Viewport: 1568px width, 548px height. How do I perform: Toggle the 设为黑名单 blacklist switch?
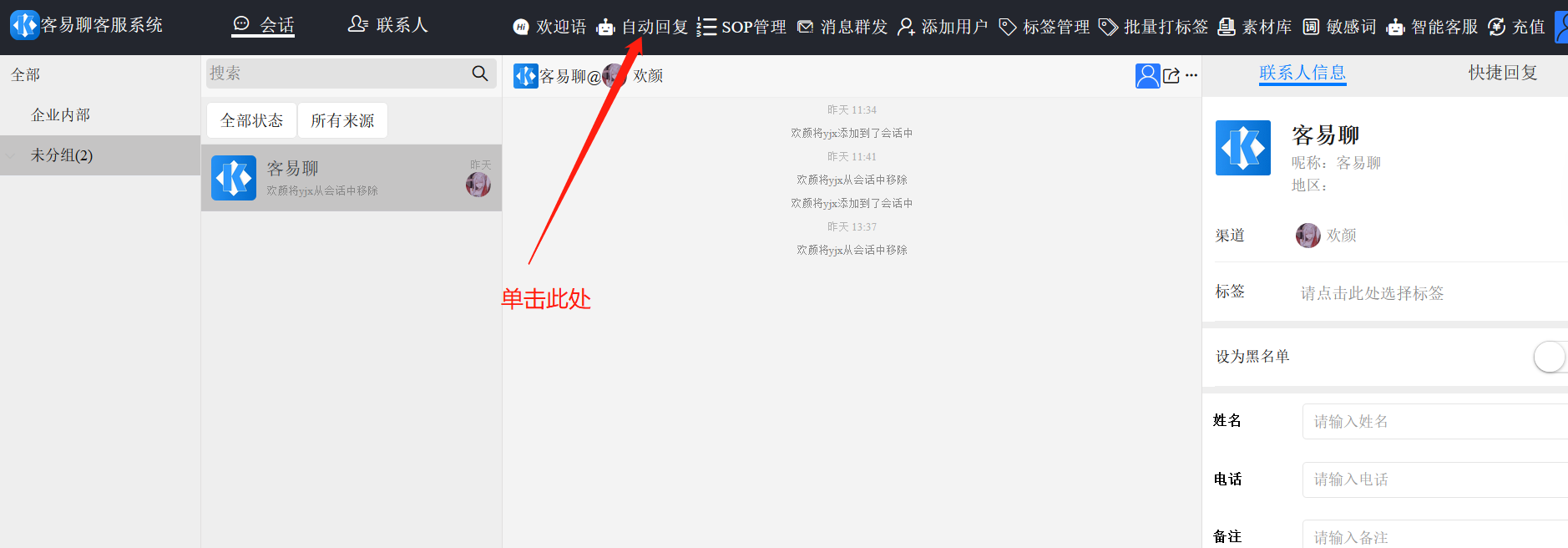click(x=1550, y=357)
